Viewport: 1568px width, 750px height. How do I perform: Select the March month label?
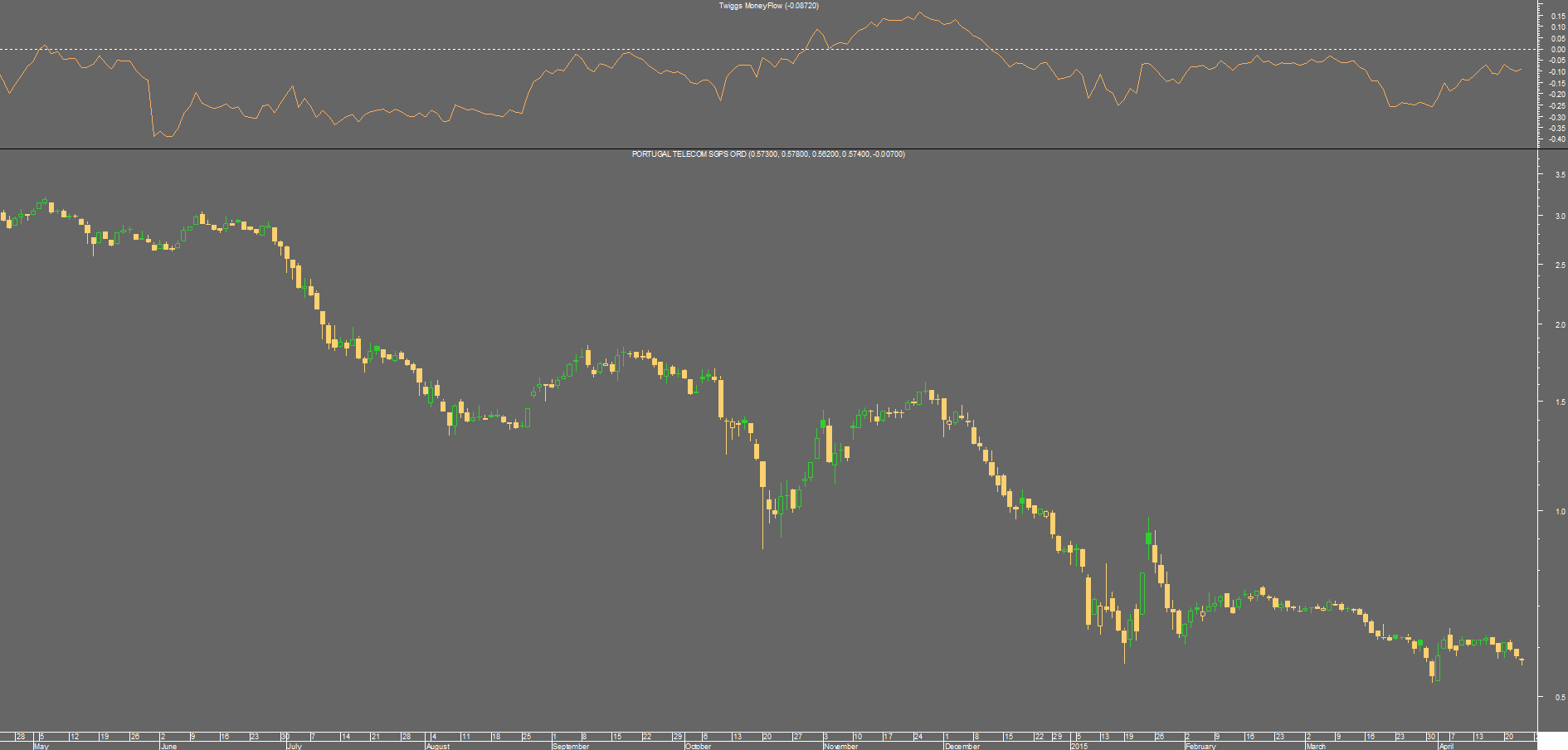click(x=1316, y=746)
